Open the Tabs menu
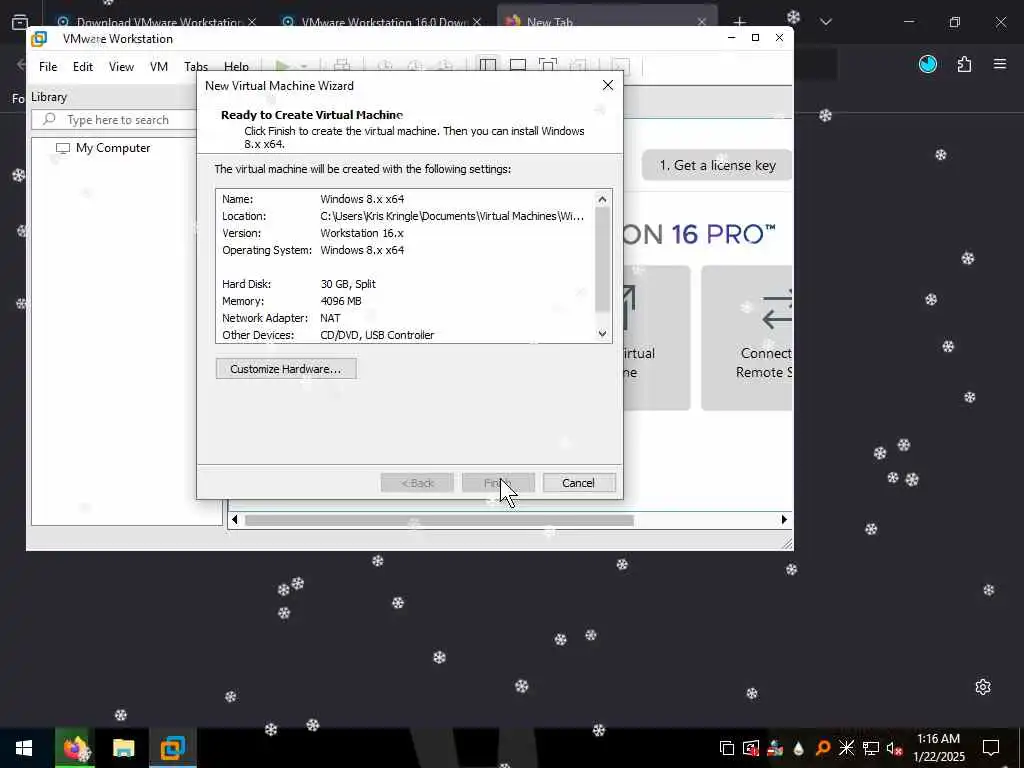 pyautogui.click(x=196, y=67)
